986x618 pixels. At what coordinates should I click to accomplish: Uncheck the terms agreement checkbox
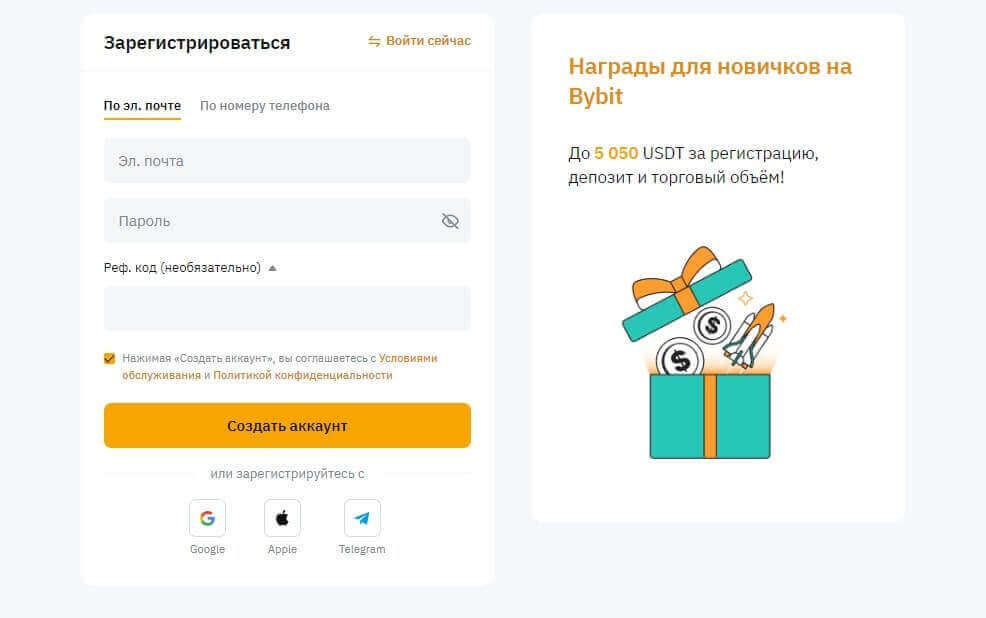[109, 358]
